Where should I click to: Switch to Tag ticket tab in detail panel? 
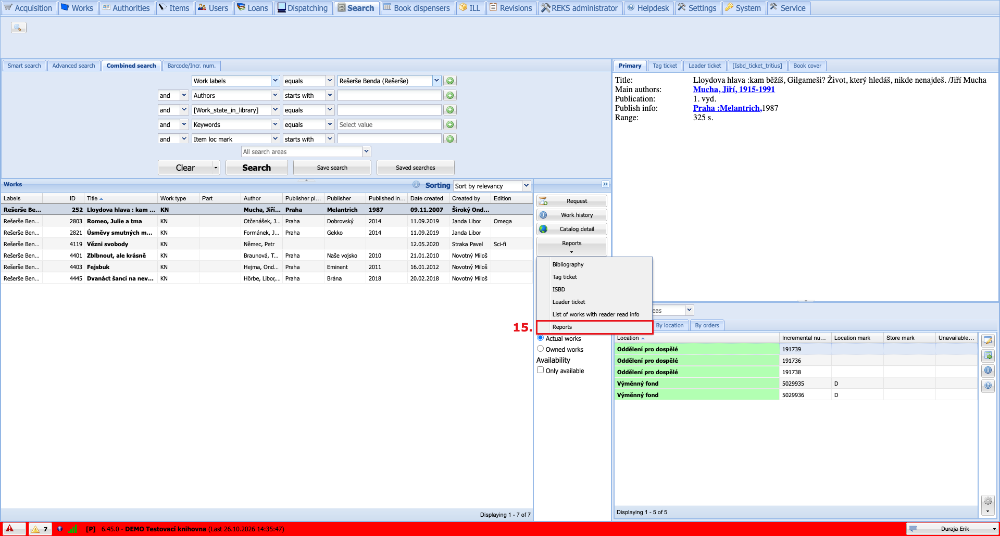click(665, 66)
